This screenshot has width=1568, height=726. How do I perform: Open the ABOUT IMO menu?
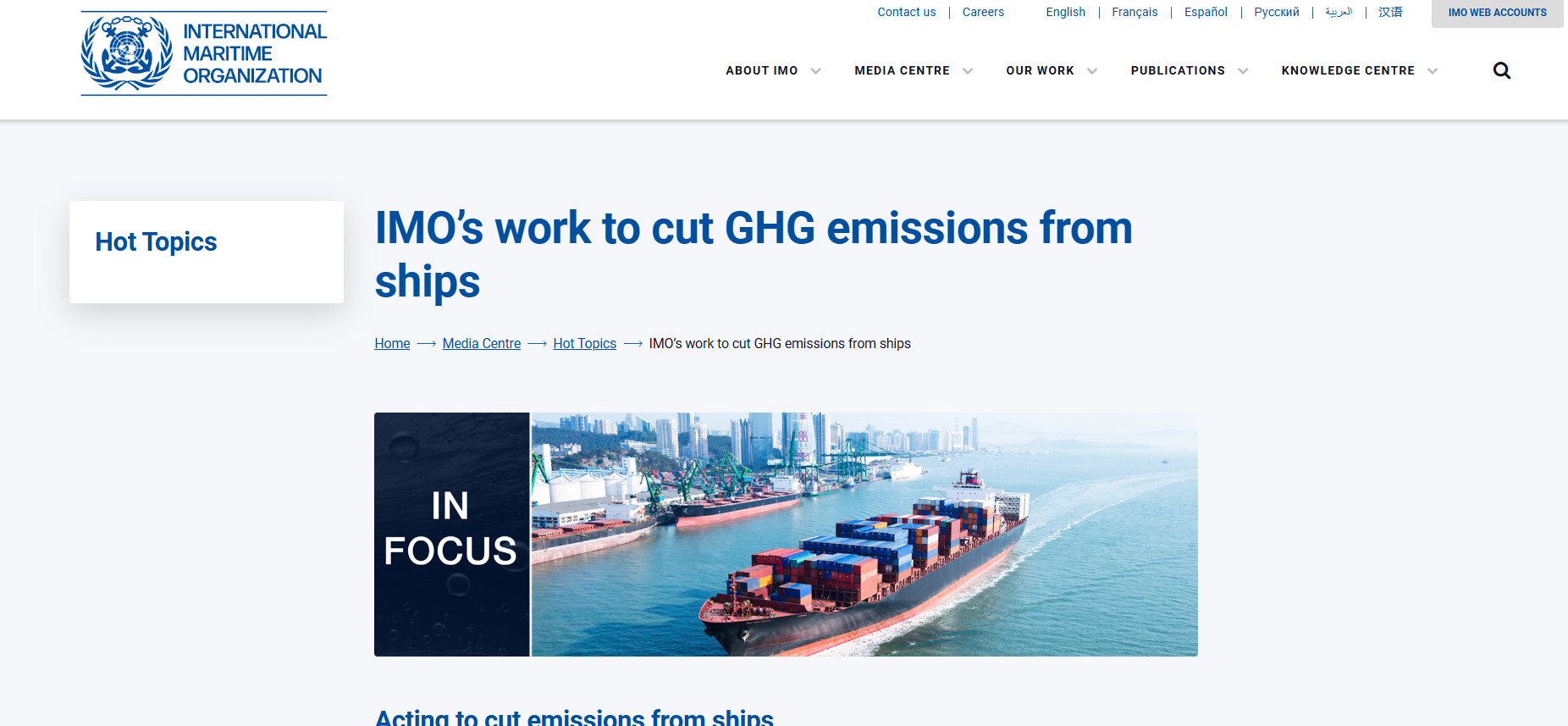click(761, 70)
